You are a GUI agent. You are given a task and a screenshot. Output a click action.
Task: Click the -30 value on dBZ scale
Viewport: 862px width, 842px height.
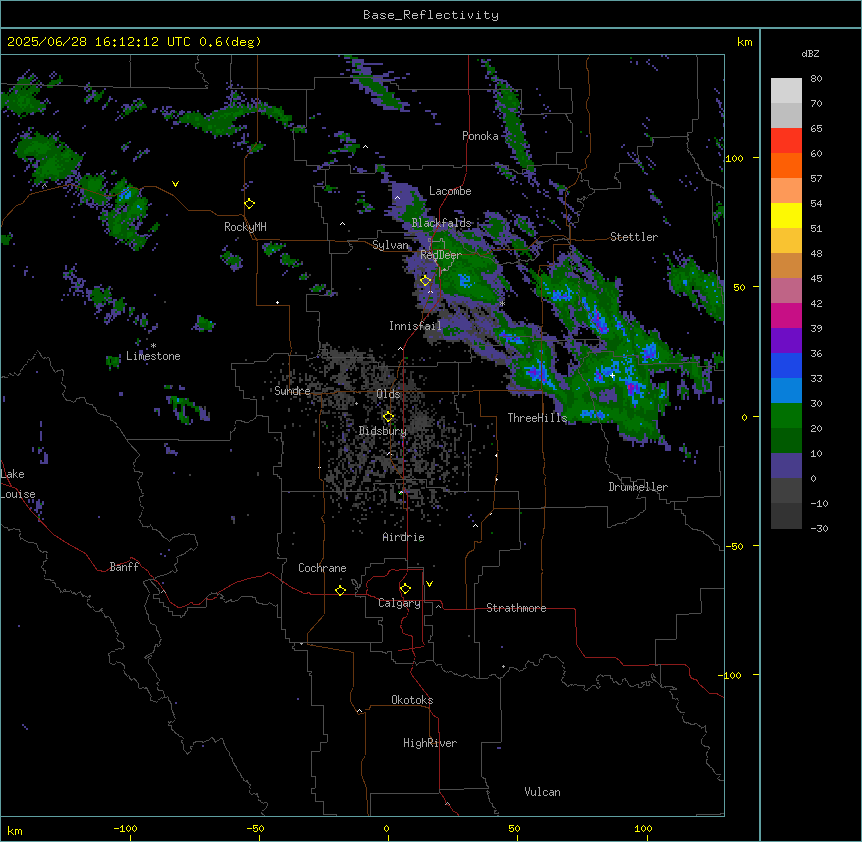pyautogui.click(x=819, y=528)
